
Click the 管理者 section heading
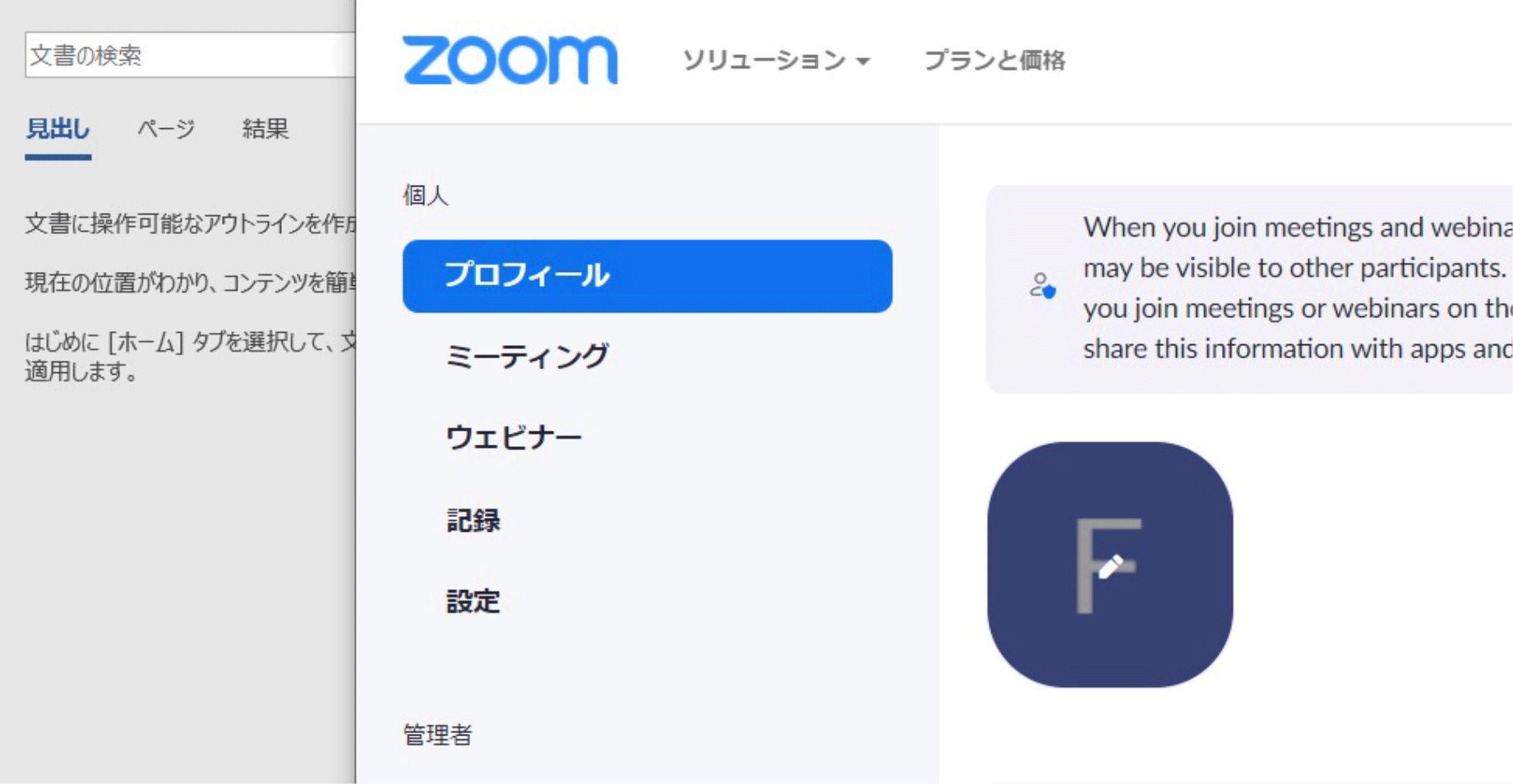click(x=437, y=735)
